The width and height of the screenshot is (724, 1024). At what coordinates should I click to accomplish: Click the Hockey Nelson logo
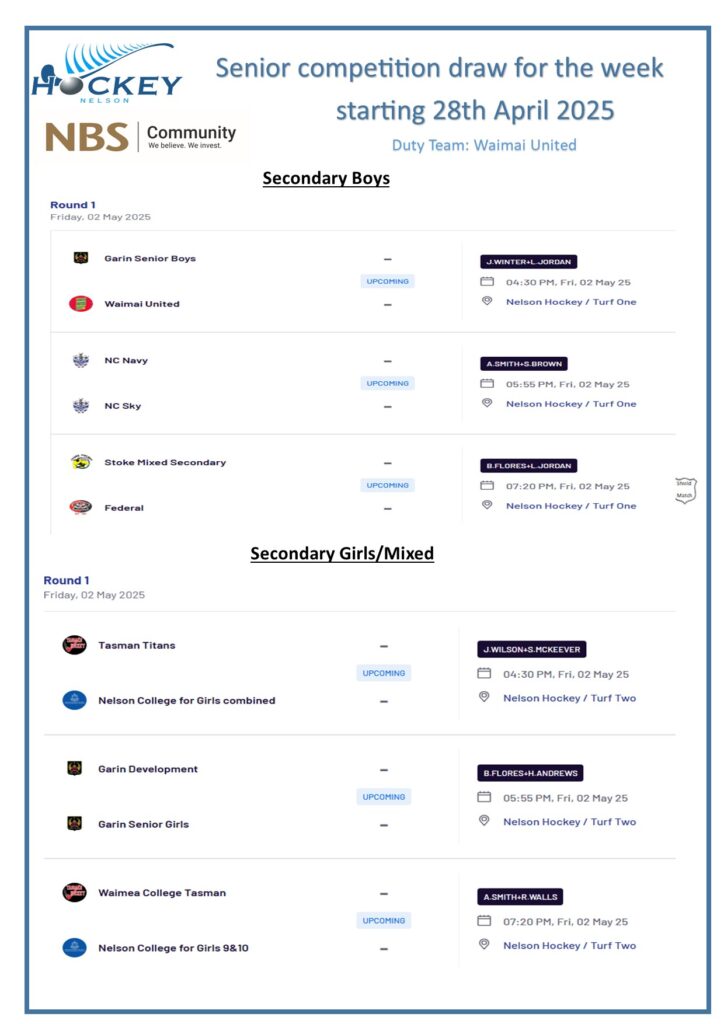106,75
